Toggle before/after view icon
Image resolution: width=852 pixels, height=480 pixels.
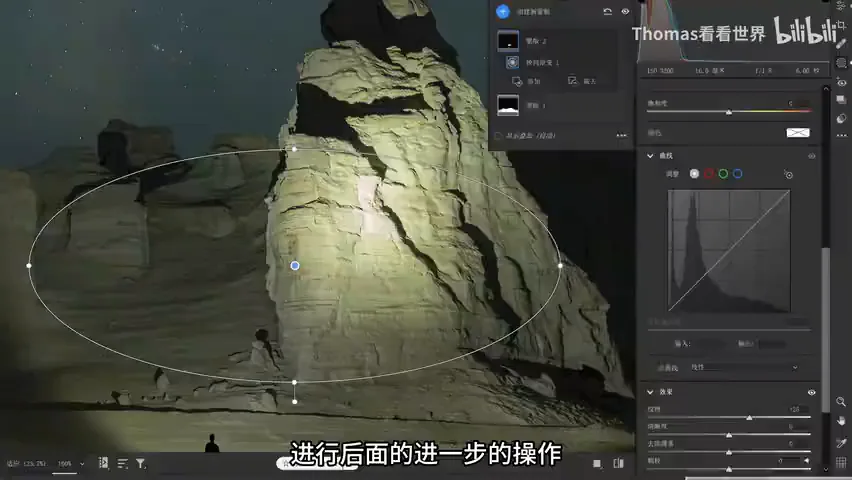618,463
